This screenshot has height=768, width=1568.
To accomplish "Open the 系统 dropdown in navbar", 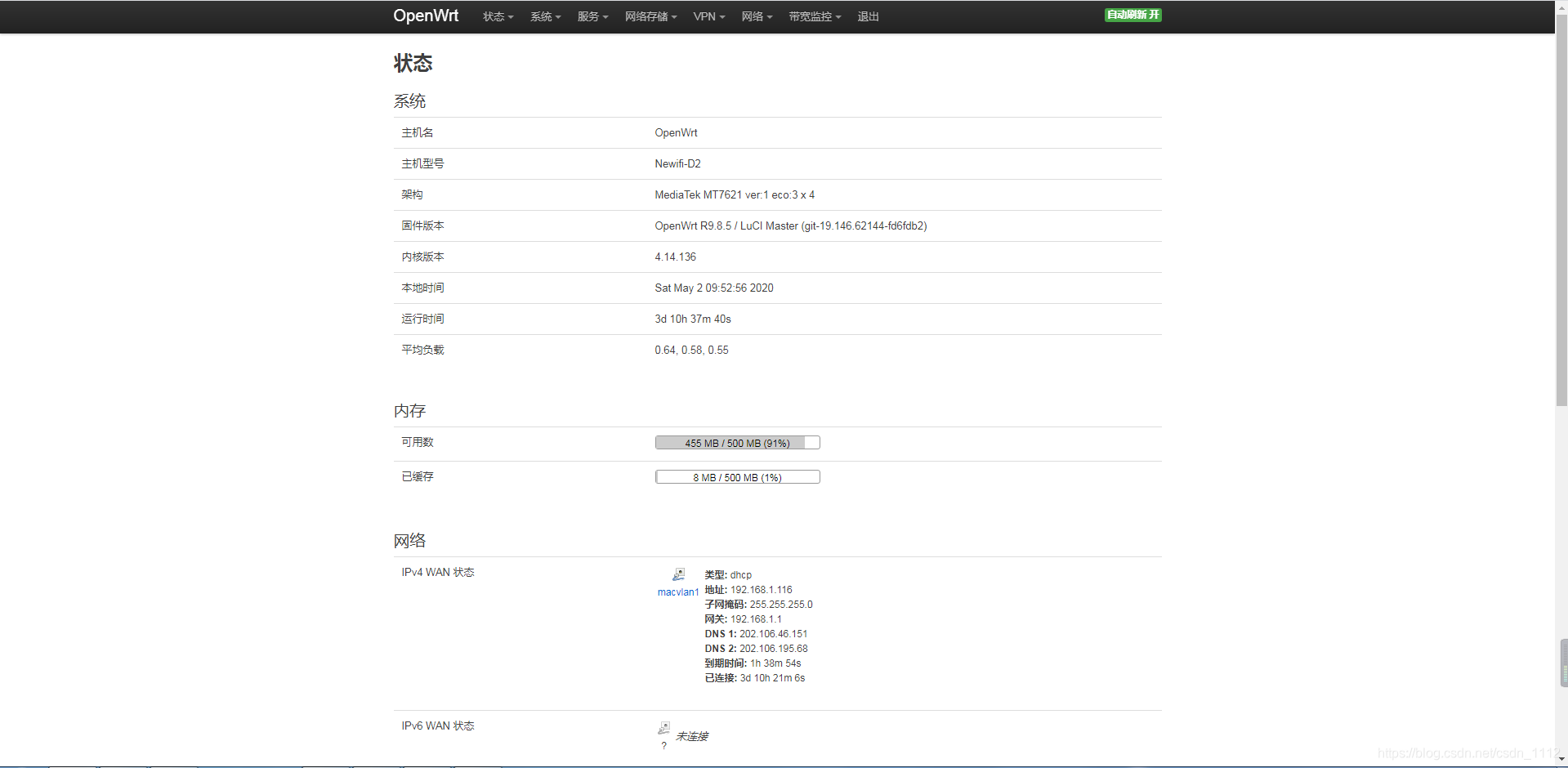I will click(x=545, y=16).
